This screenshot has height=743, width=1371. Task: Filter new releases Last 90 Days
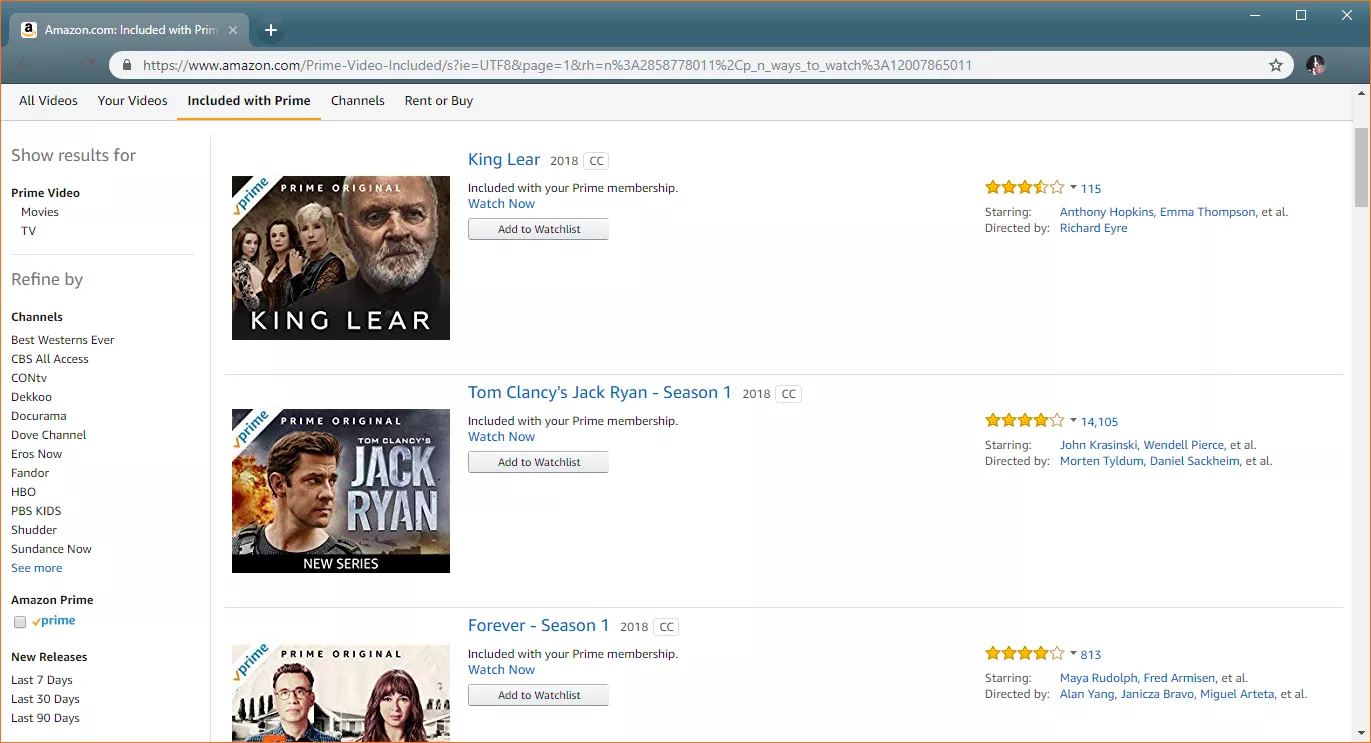pyautogui.click(x=45, y=718)
